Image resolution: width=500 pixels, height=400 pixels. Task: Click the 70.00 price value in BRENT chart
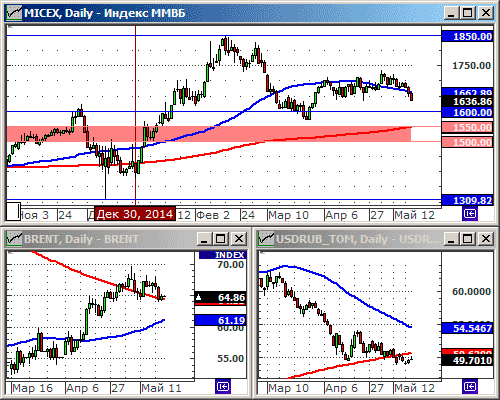pyautogui.click(x=231, y=265)
